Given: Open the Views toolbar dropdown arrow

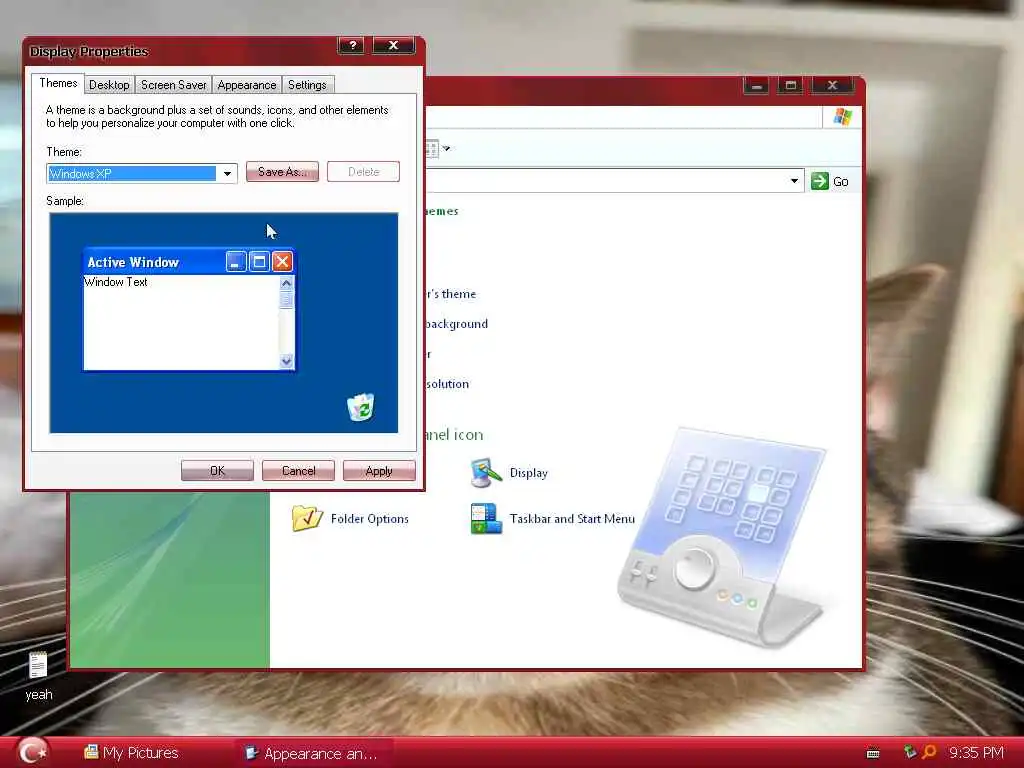Looking at the screenshot, I should 447,148.
